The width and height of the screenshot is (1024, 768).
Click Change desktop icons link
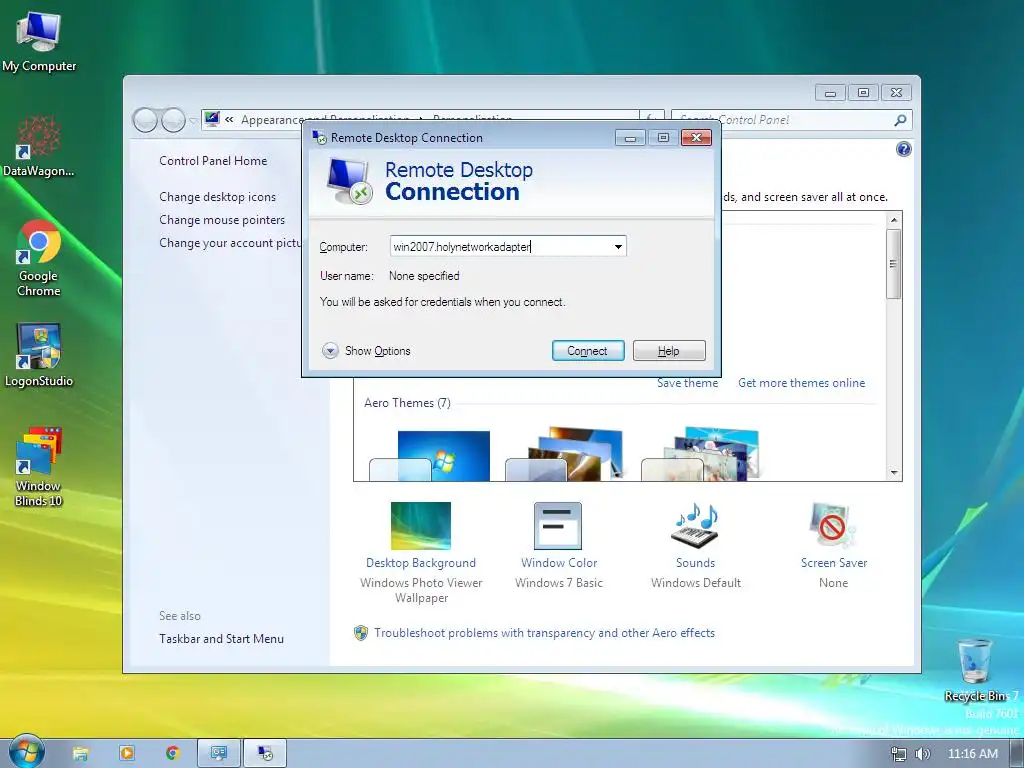(x=217, y=197)
